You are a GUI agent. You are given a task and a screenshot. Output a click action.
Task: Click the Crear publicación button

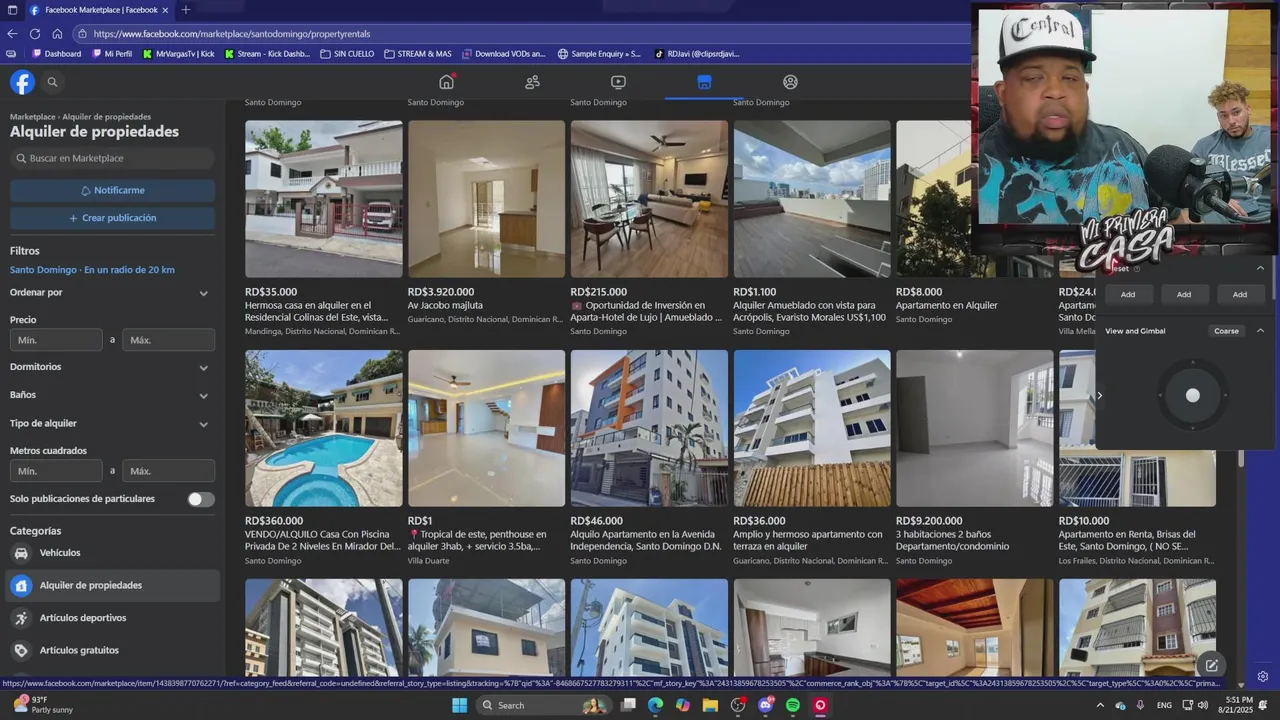pos(112,218)
